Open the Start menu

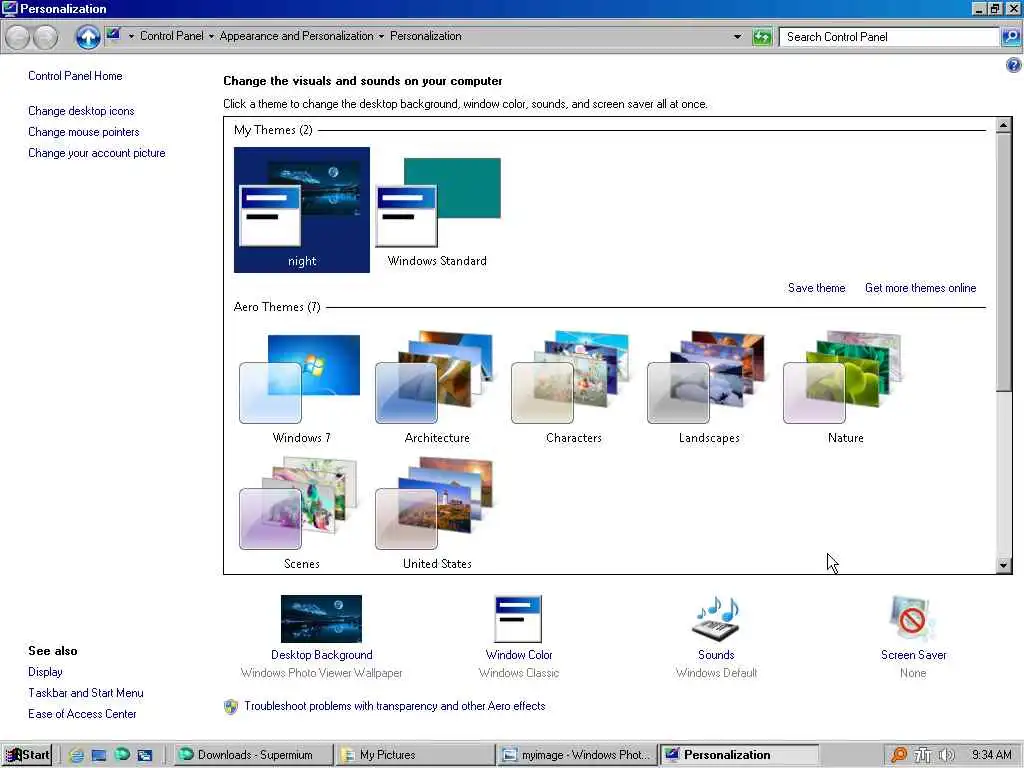coord(26,755)
